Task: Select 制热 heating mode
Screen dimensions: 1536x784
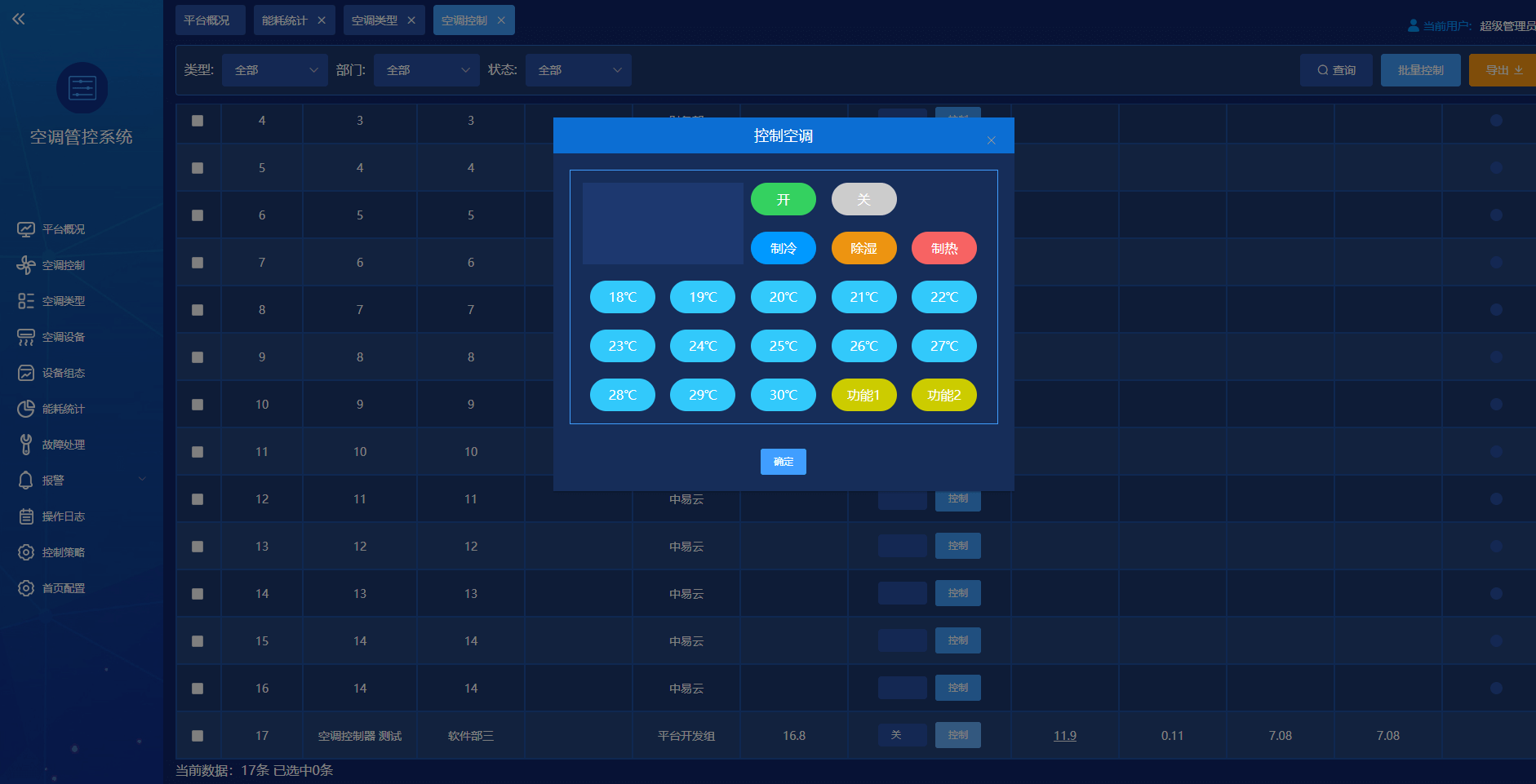Action: tap(944, 248)
